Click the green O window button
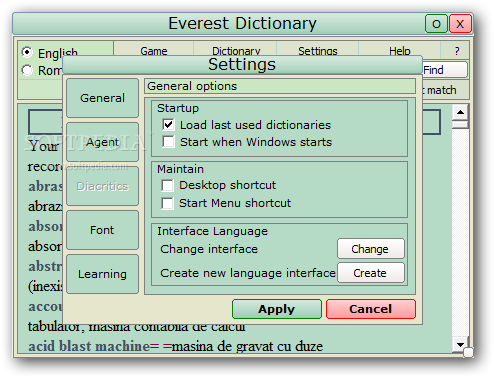Viewport: 494px width, 378px height. (x=436, y=24)
